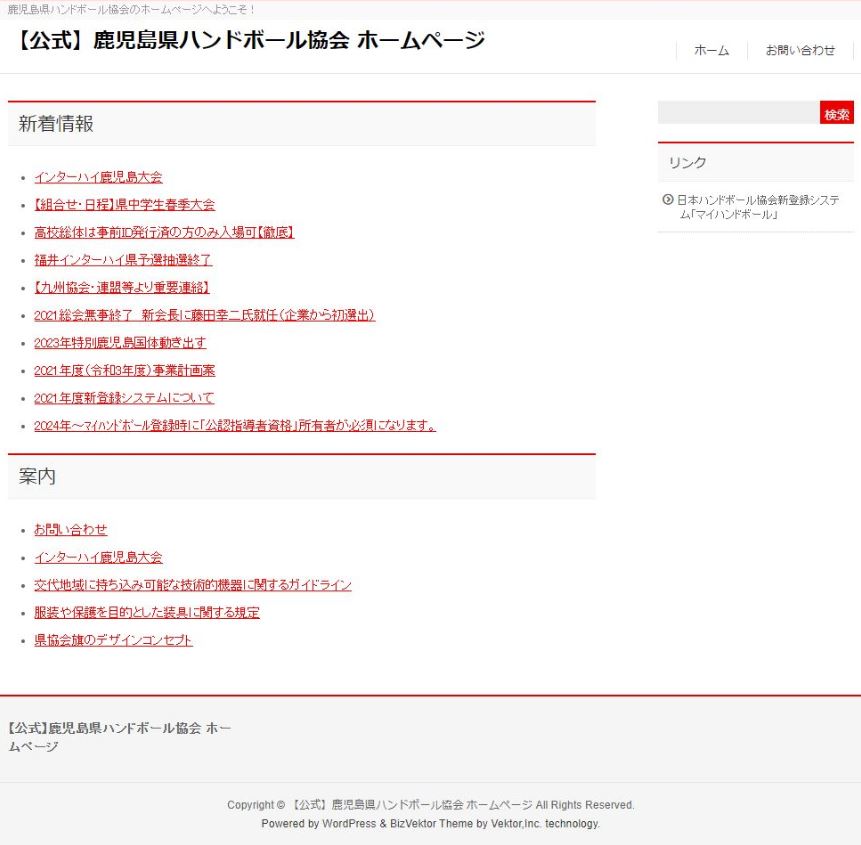This screenshot has width=861, height=845.
Task: Open 交代地域に持ち込み可能な技術的機器 guideline link
Action: (x=193, y=585)
